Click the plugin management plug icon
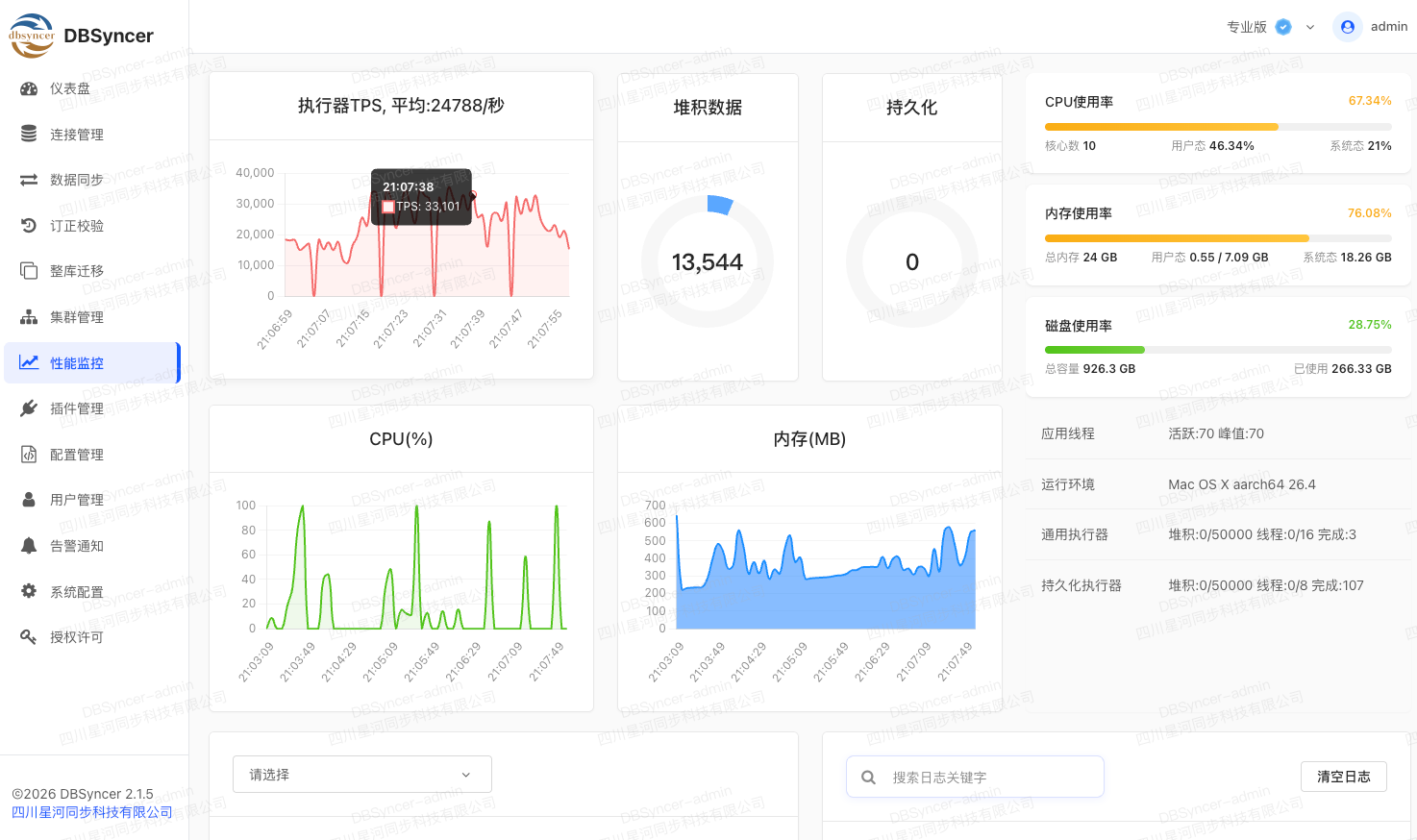1417x840 pixels. 29,408
